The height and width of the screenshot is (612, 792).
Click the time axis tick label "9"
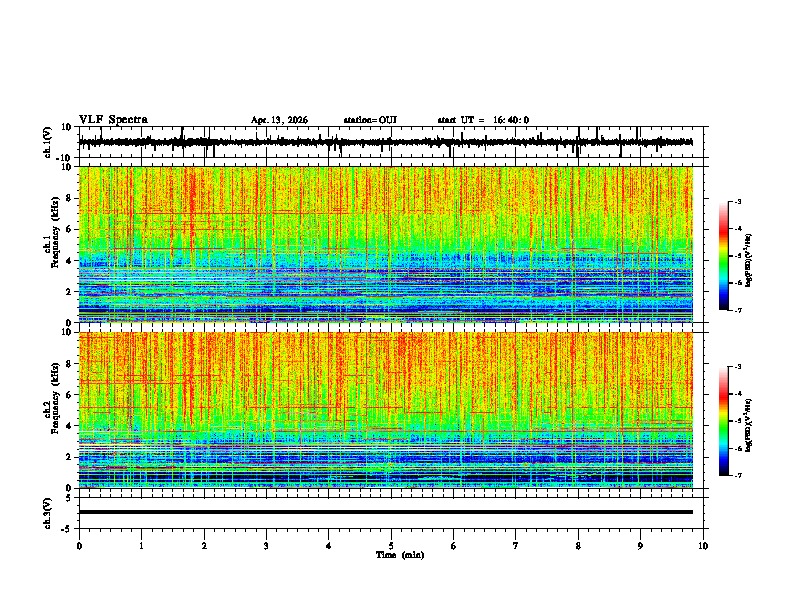pyautogui.click(x=640, y=546)
